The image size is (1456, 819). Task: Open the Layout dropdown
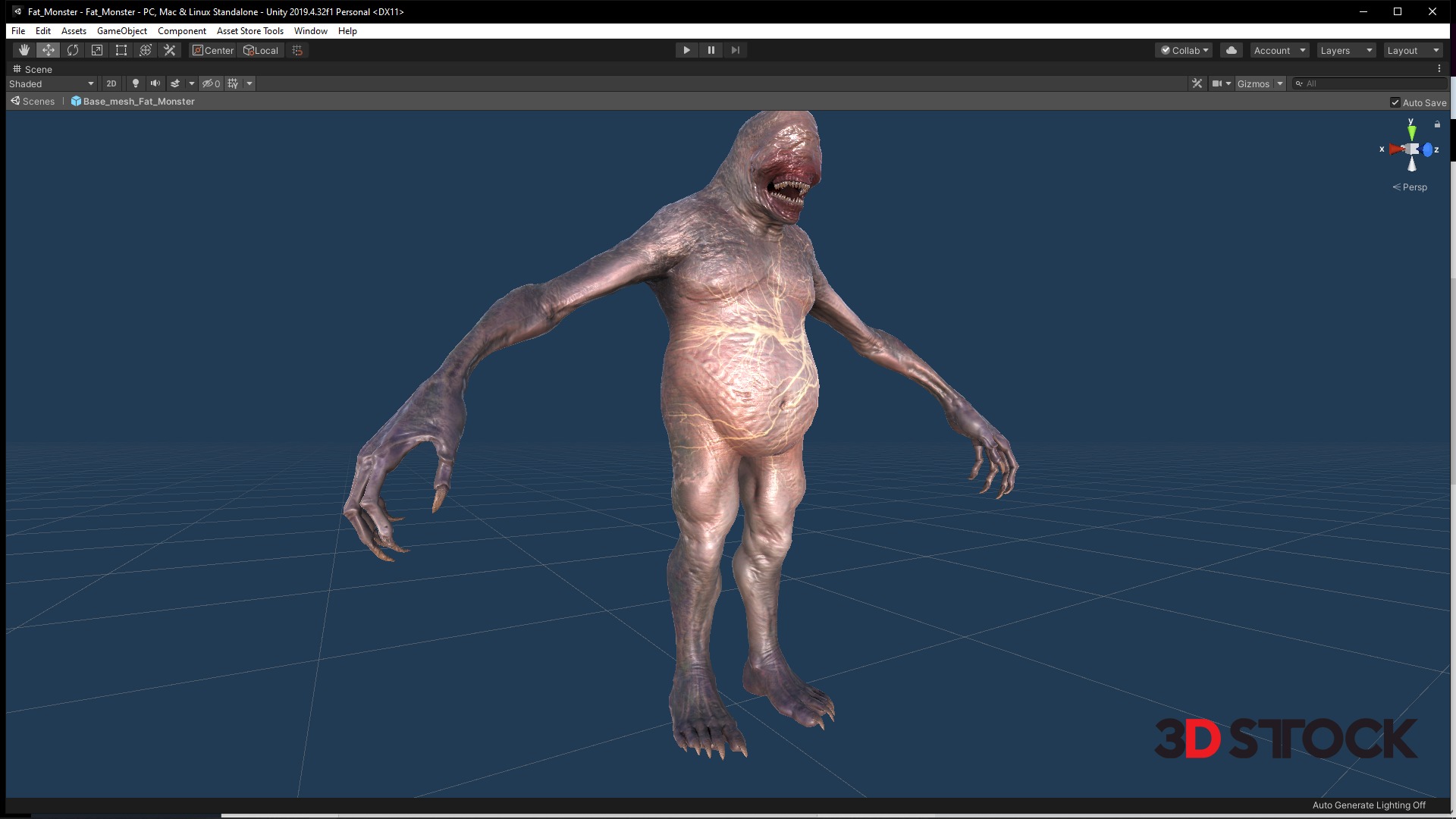tap(1413, 50)
